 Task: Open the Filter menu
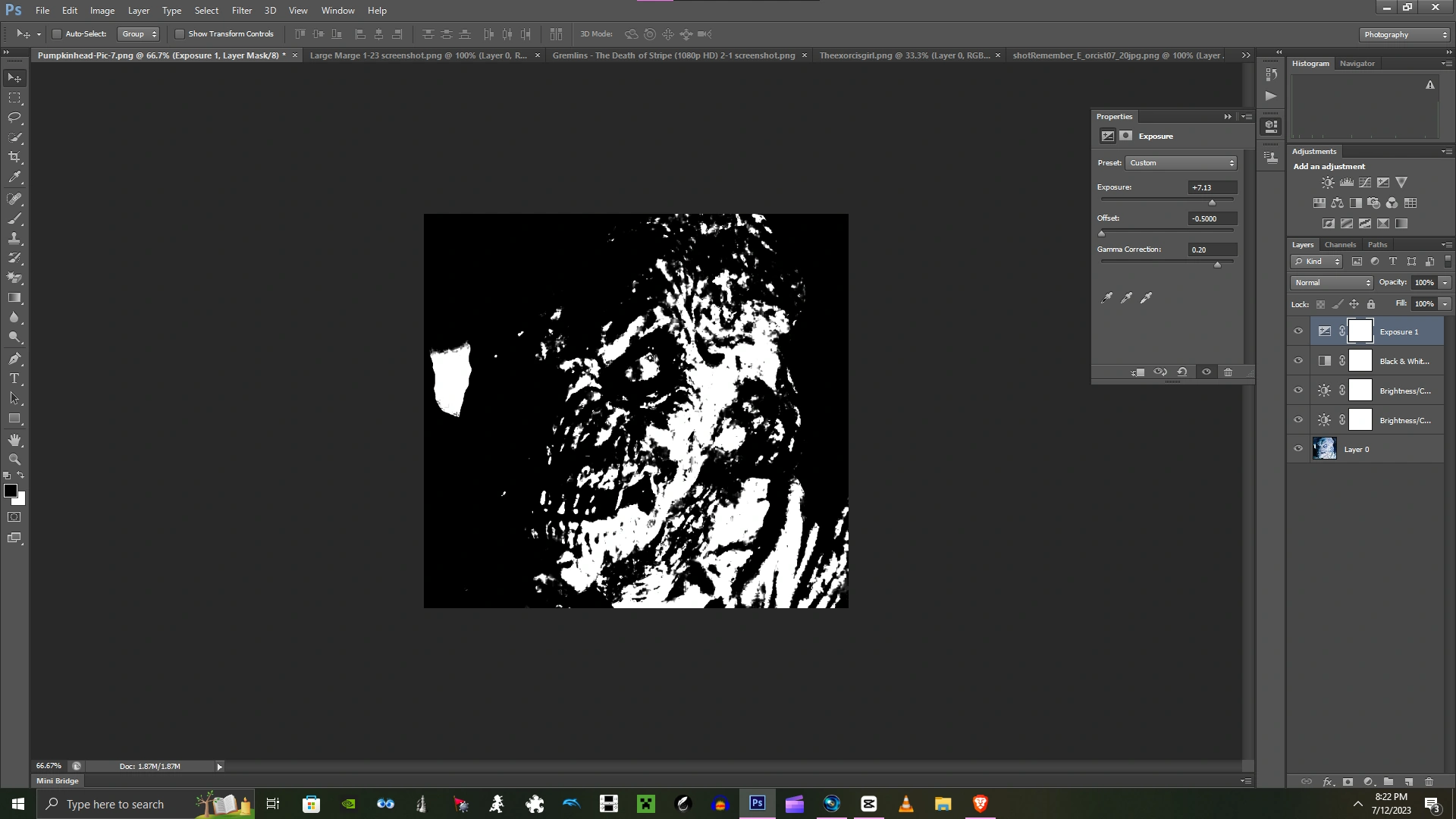pyautogui.click(x=241, y=11)
